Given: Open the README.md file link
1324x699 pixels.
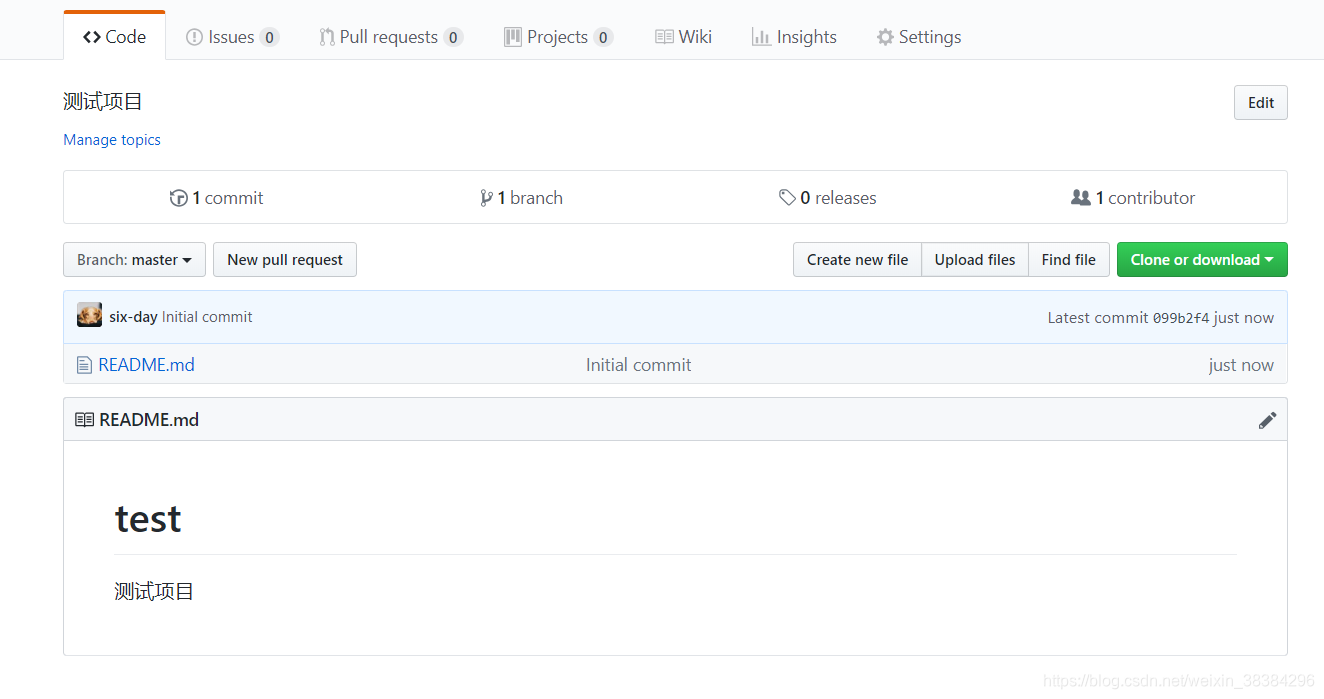Looking at the screenshot, I should (146, 365).
